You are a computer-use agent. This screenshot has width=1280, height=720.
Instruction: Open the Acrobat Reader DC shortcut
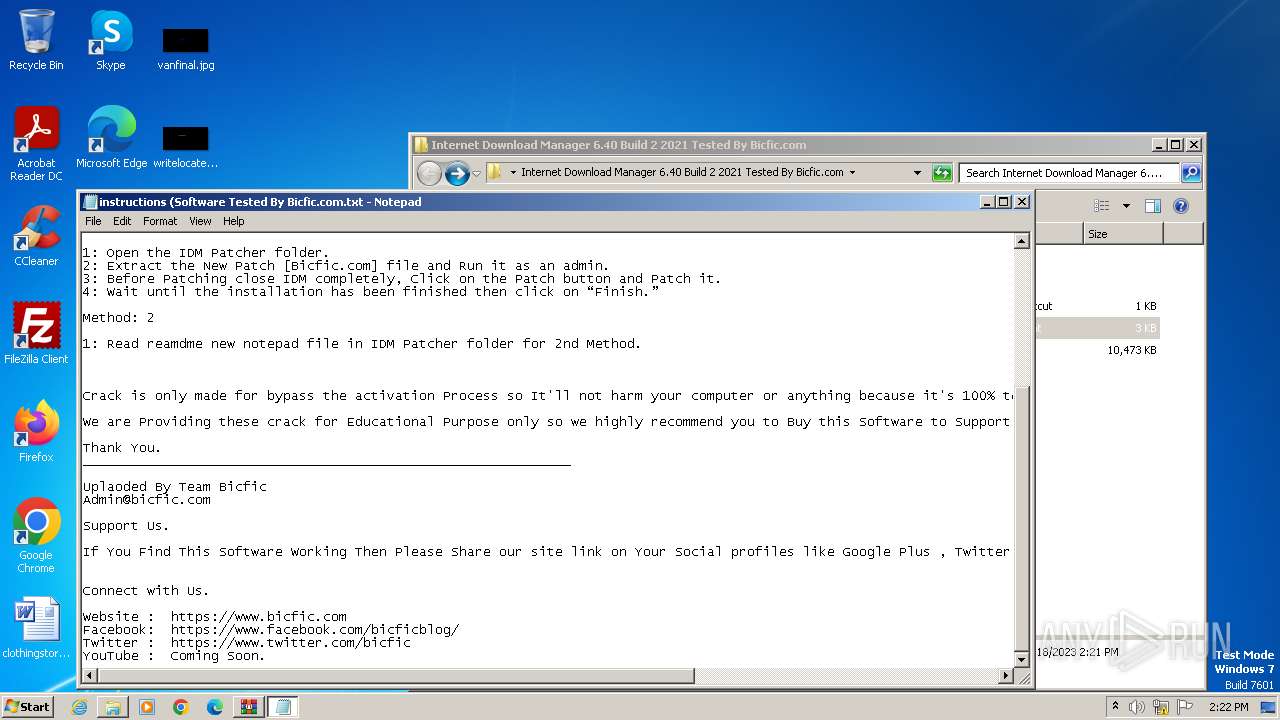[x=36, y=144]
